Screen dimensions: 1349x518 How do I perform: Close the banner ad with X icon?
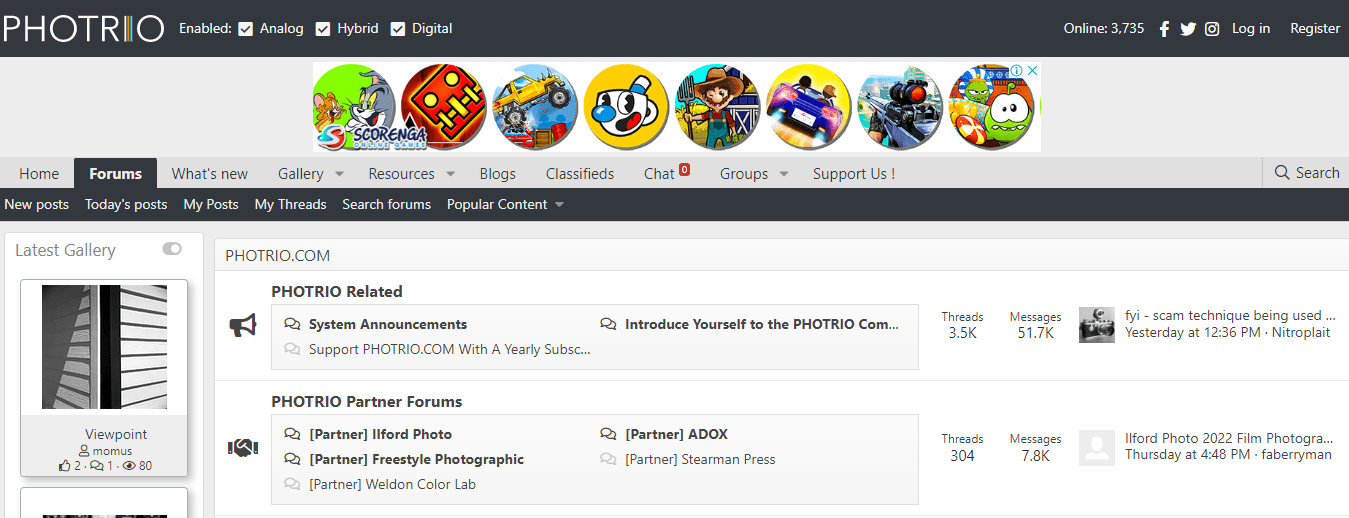coord(1033,71)
